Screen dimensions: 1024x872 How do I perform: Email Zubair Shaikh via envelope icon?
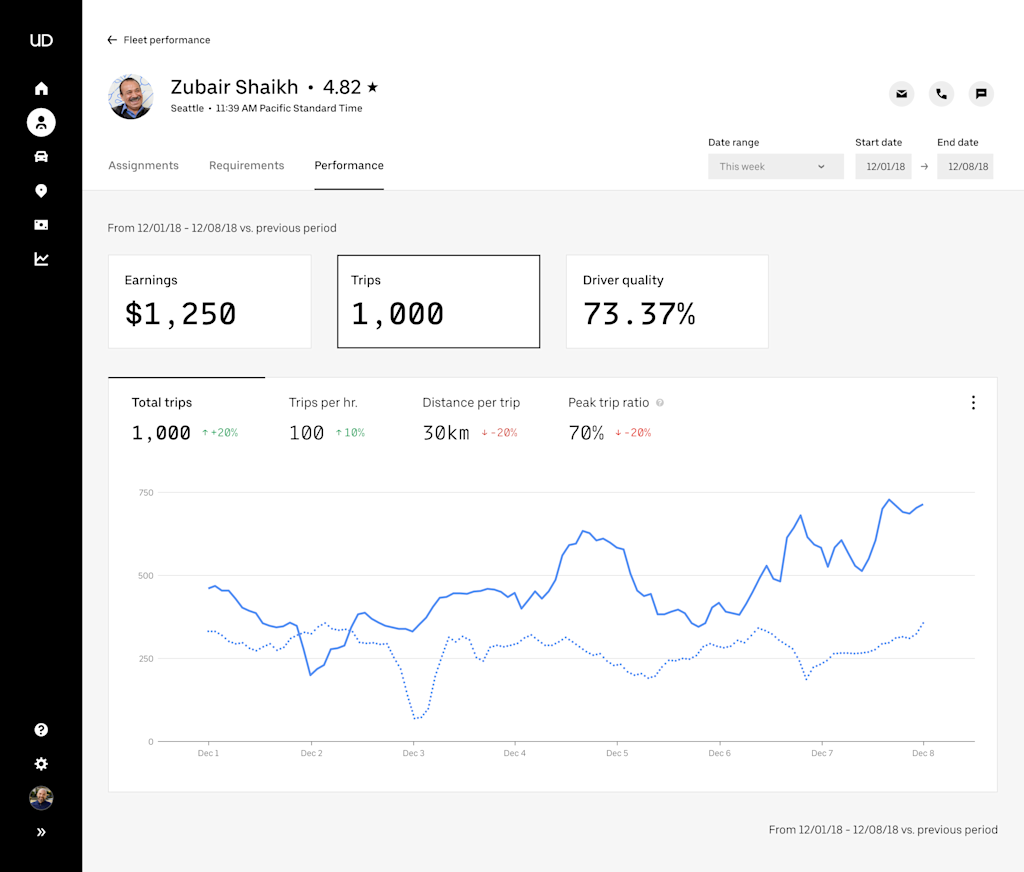click(x=901, y=93)
